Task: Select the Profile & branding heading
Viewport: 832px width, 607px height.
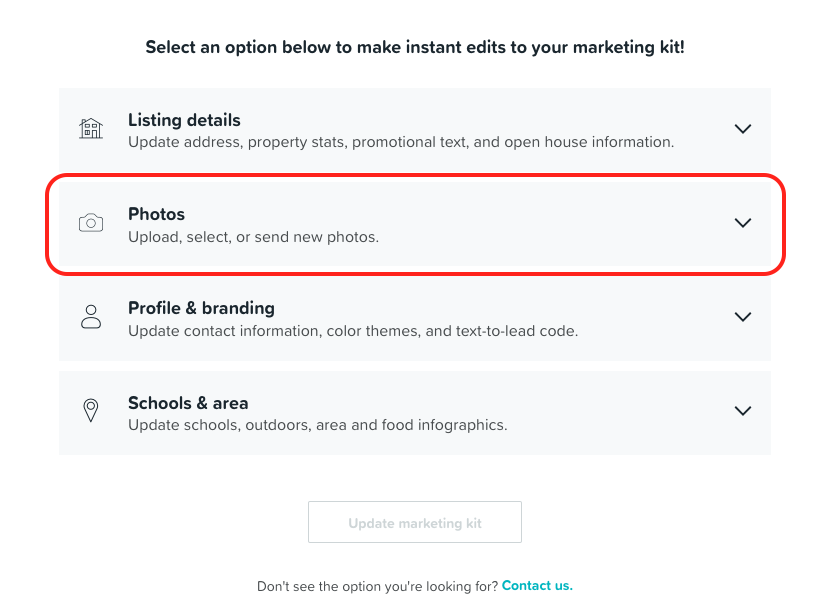Action: point(202,308)
